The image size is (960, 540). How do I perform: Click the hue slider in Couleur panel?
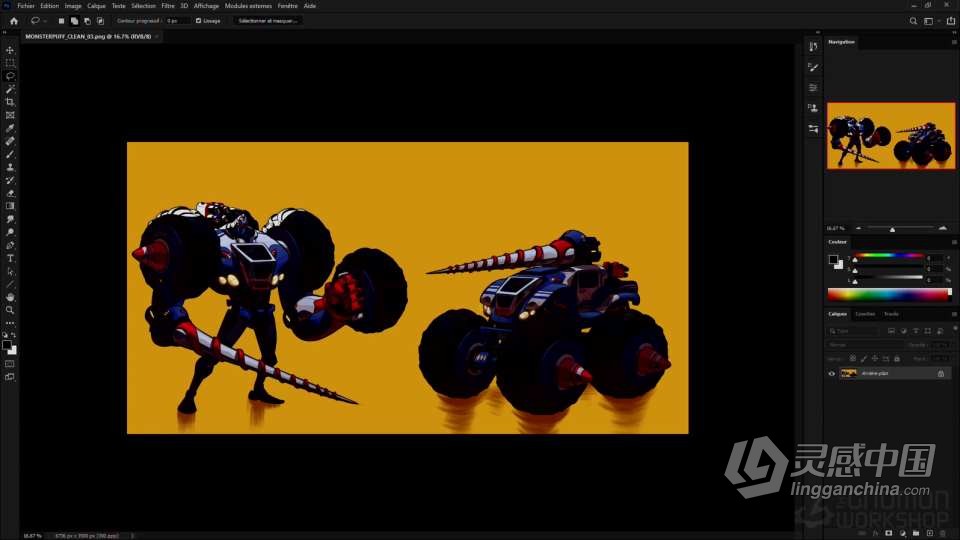888,256
